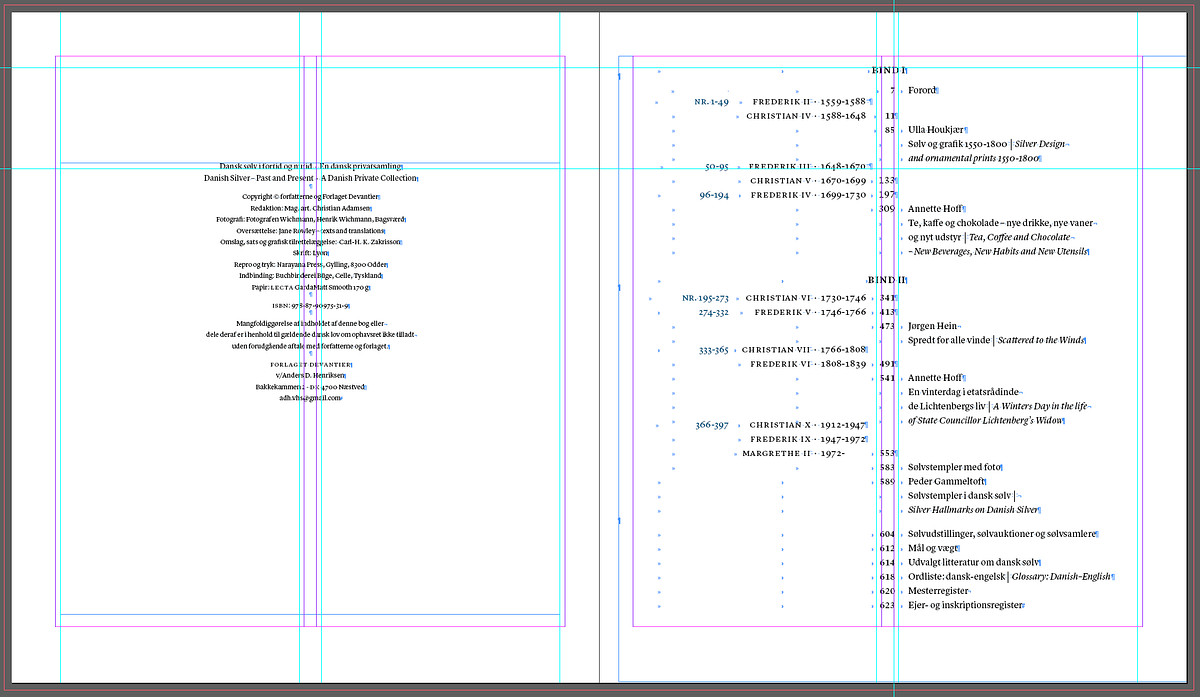Click the 'BIND II' heading text

pos(887,280)
